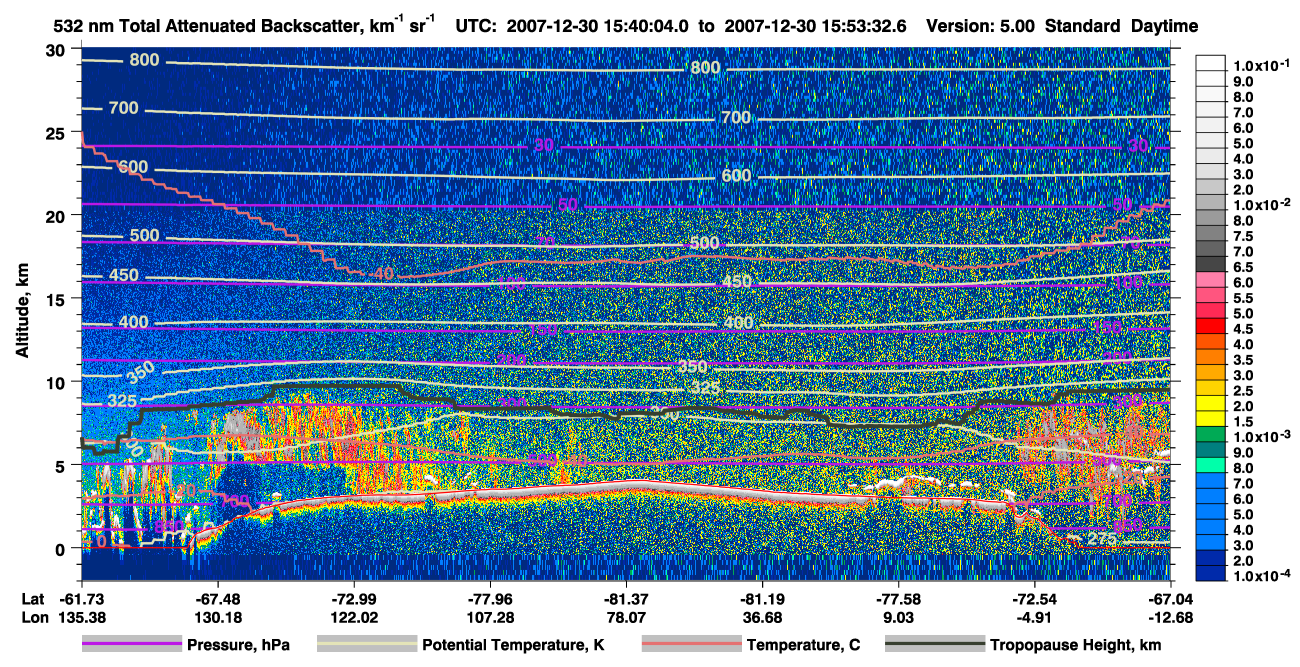Click the longitude value '-12.68'
Image resolution: width=1300 pixels, height=667 pixels.
[x=1170, y=617]
